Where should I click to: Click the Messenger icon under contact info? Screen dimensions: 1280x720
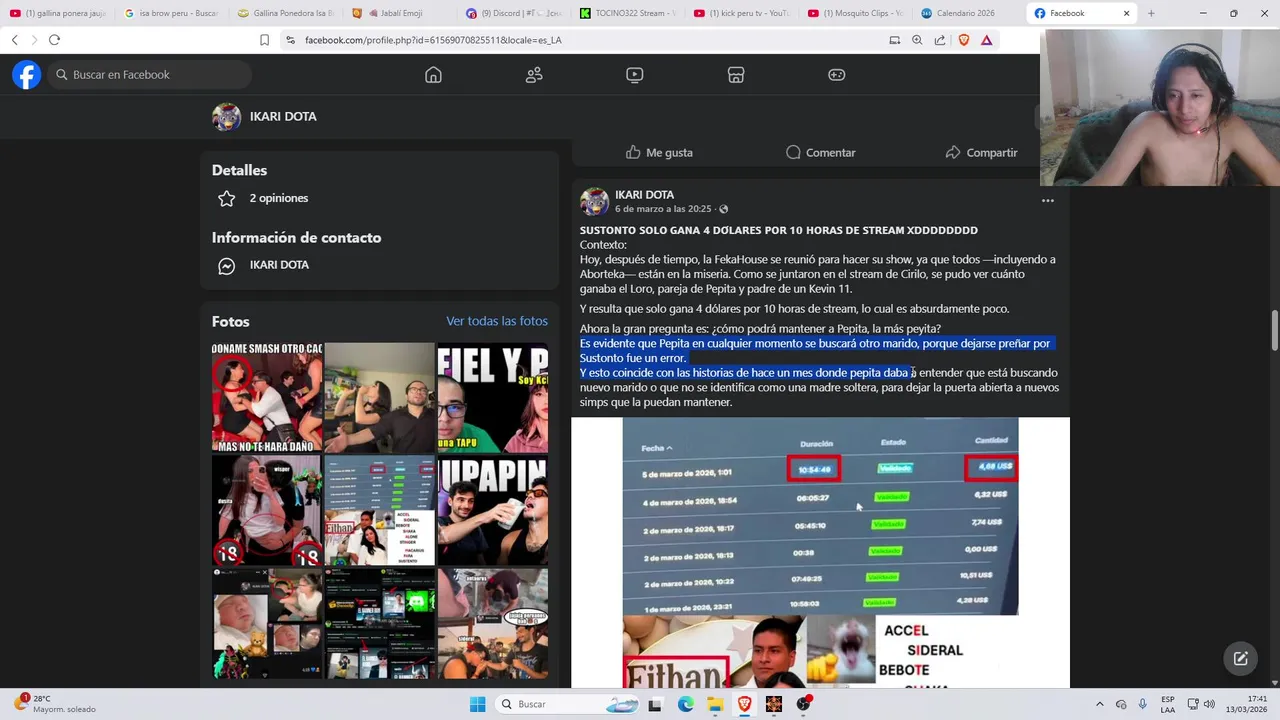click(227, 266)
